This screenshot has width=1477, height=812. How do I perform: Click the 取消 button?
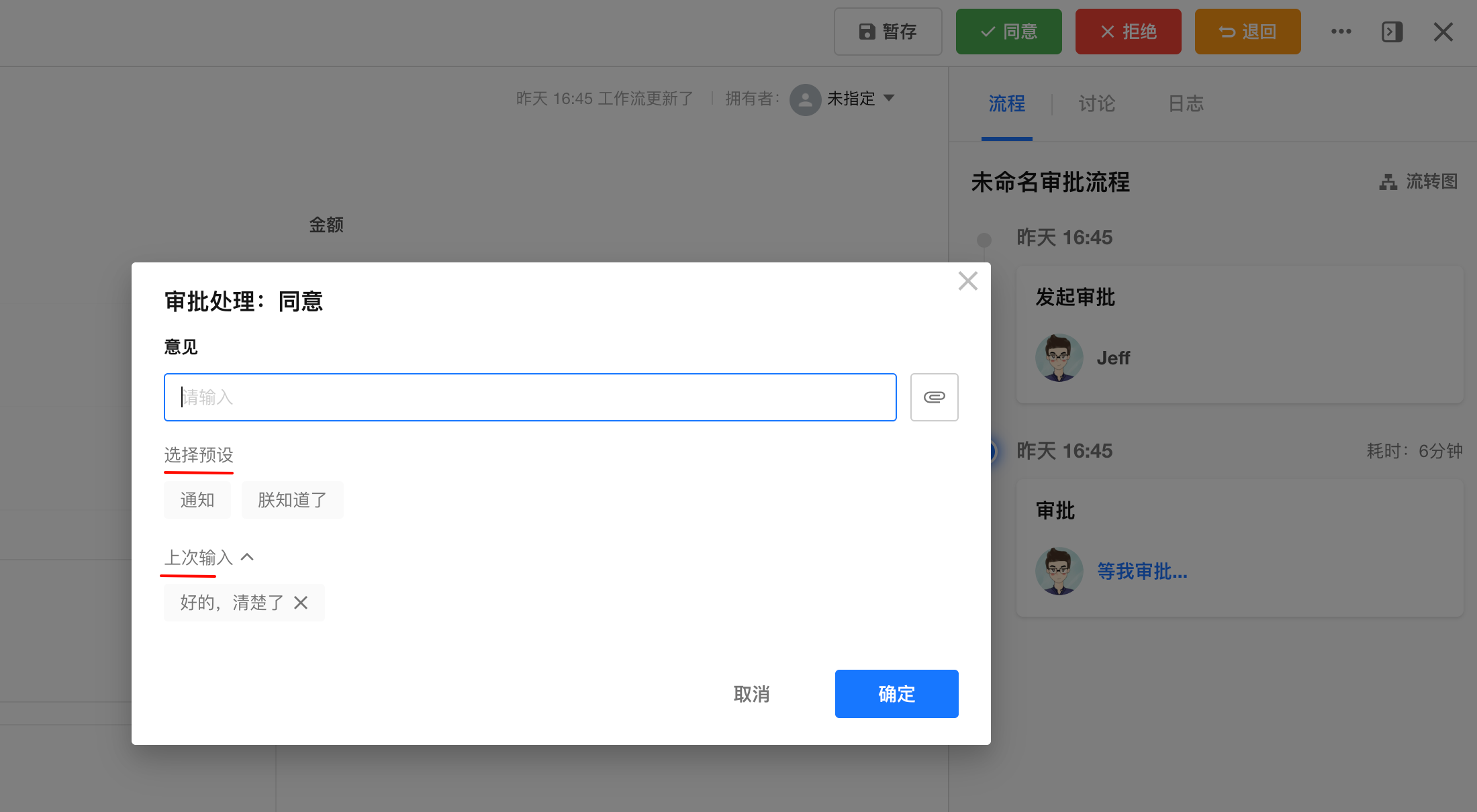(x=751, y=694)
